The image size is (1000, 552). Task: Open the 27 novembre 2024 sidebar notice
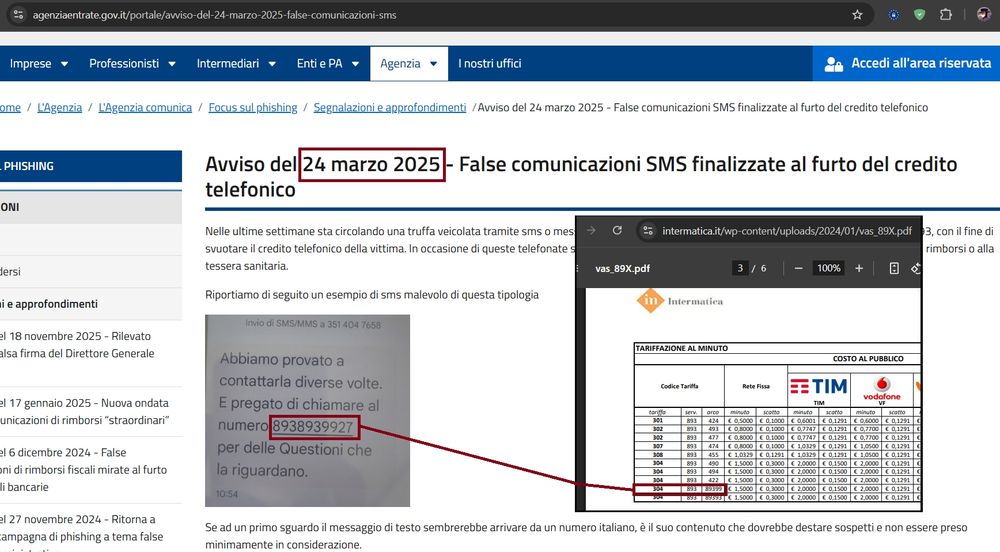pos(82,528)
